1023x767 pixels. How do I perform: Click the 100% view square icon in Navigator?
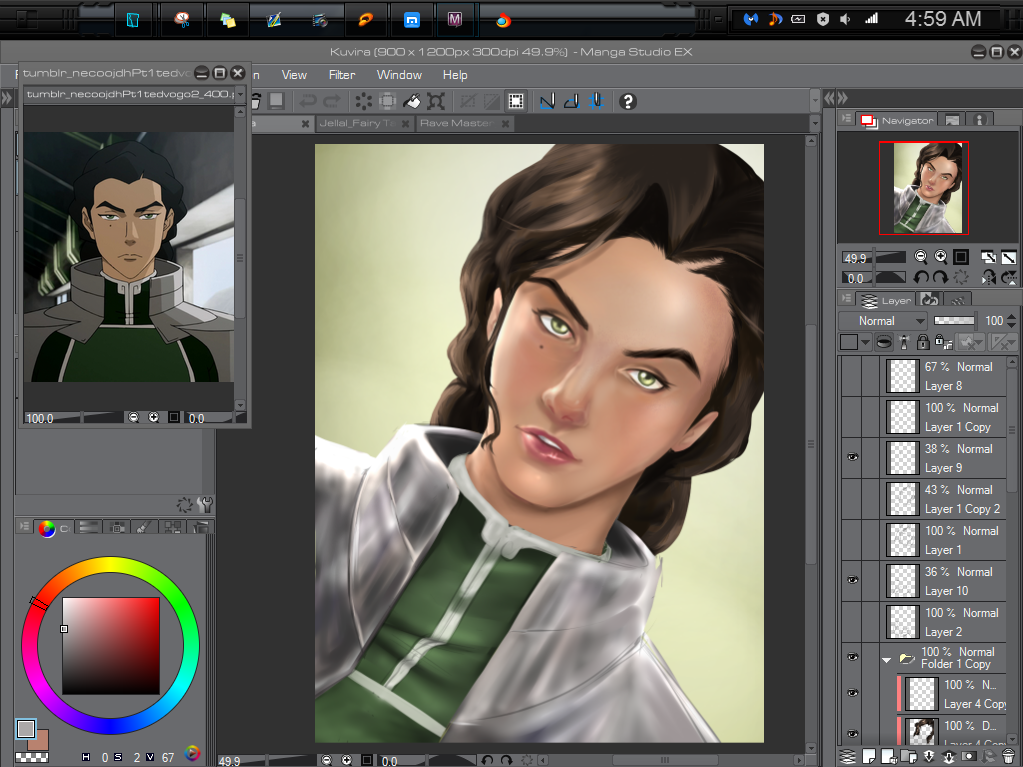click(961, 257)
